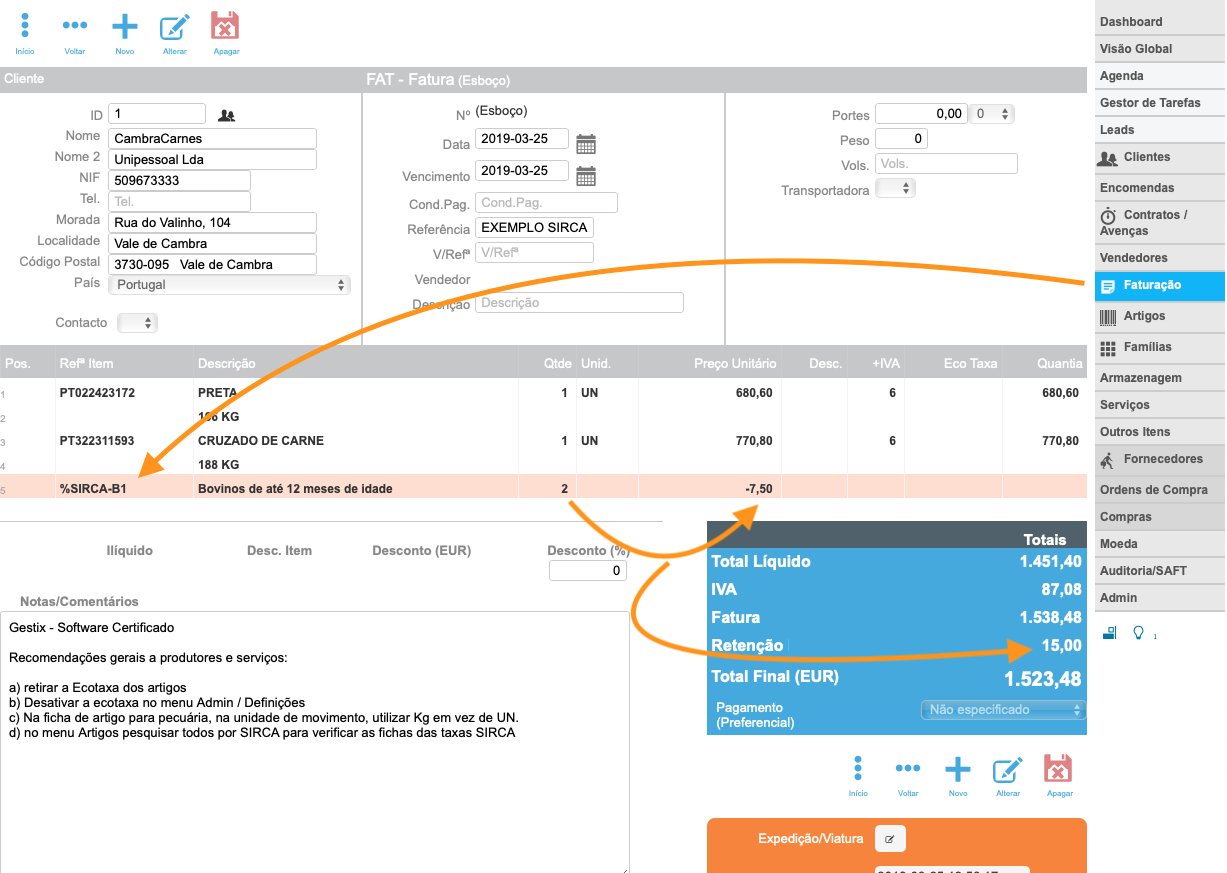
Task: Open Ordens de Compra menu
Action: click(1159, 490)
